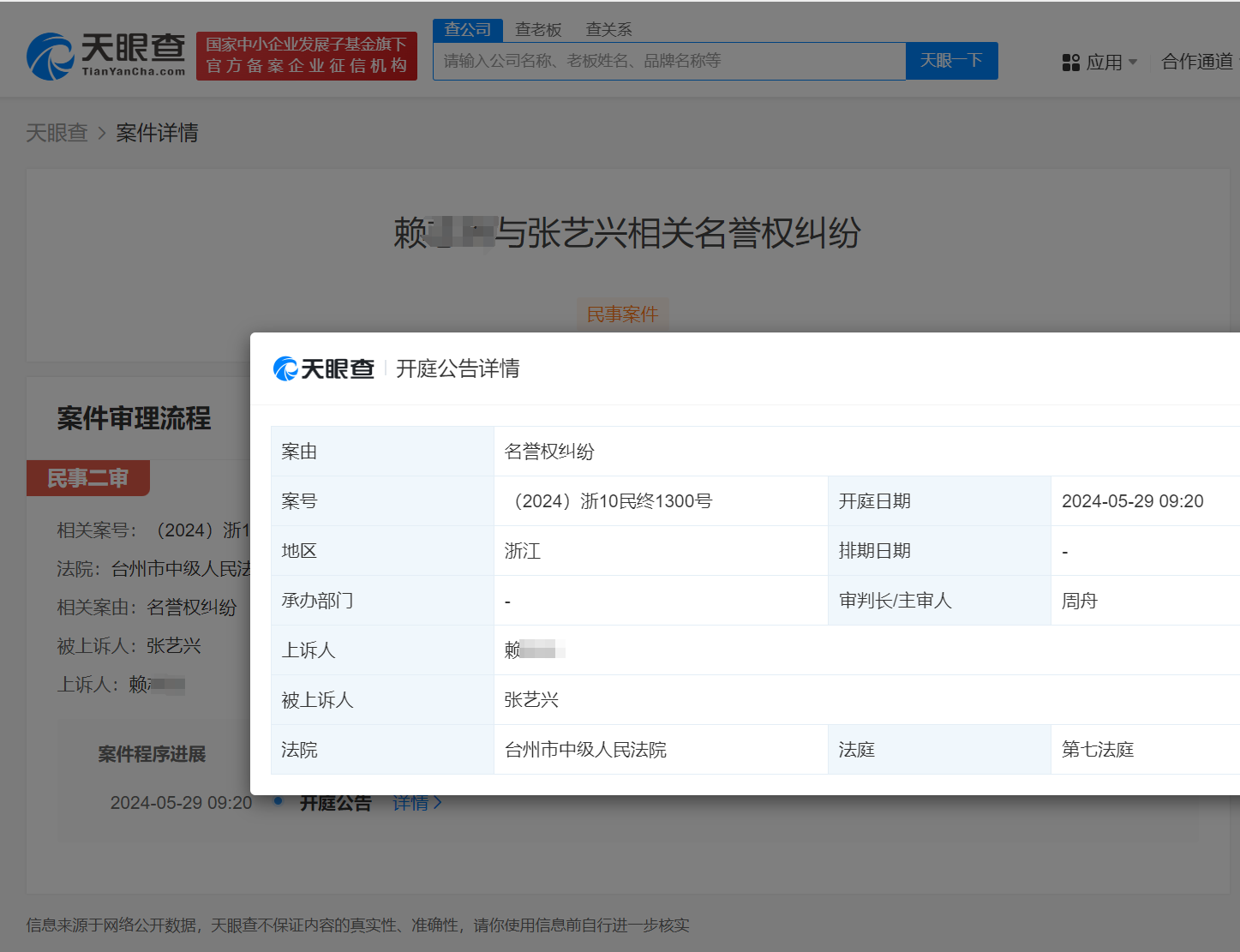Switch to the 查关系 search tab
This screenshot has width=1240, height=952.
click(608, 28)
